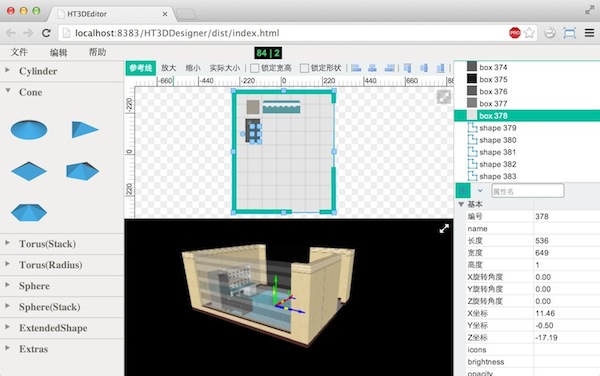600x376 pixels.
Task: Expand the Cylinder section
Action: [38, 71]
